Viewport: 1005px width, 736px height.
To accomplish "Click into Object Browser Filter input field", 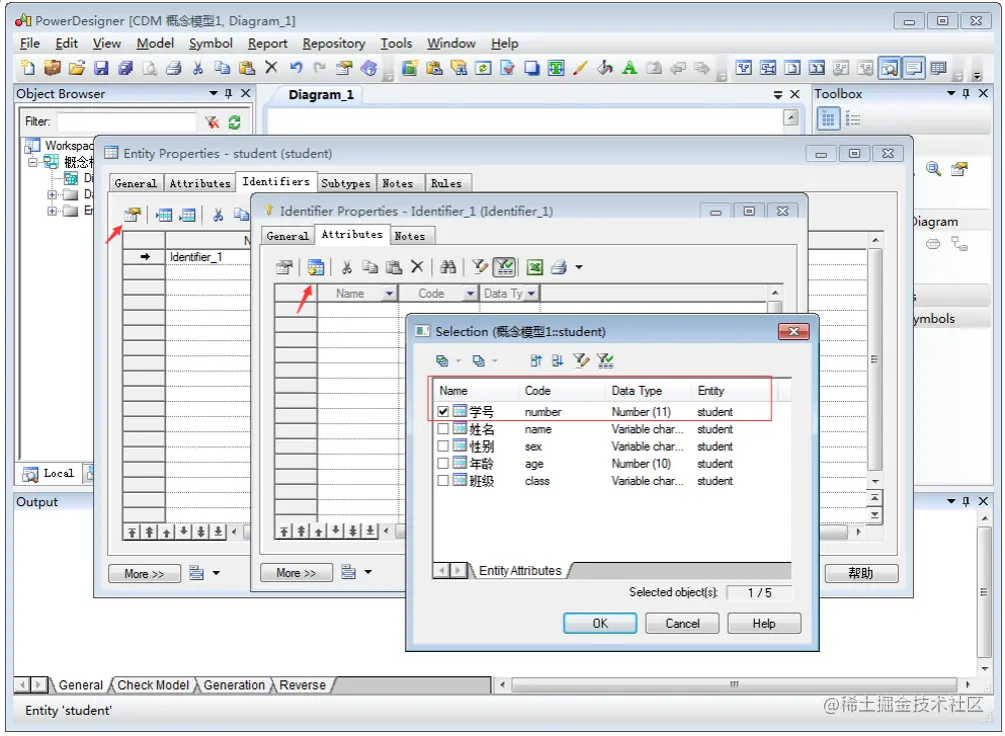I will point(126,122).
